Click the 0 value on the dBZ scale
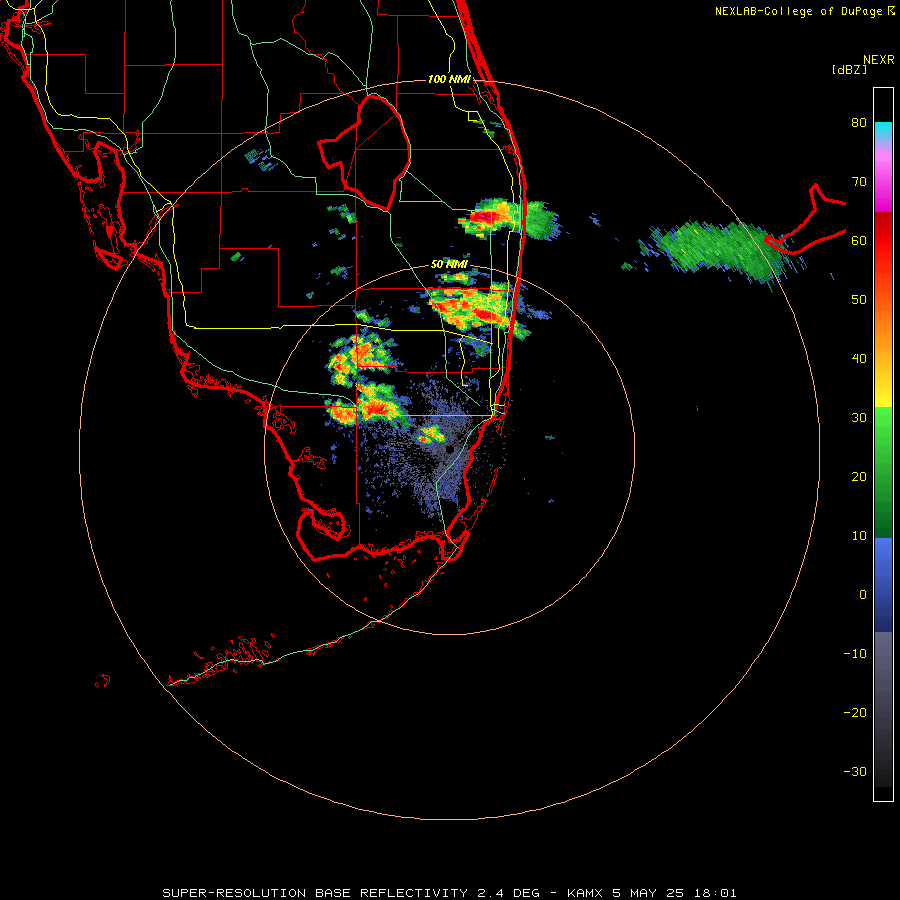 tap(863, 595)
